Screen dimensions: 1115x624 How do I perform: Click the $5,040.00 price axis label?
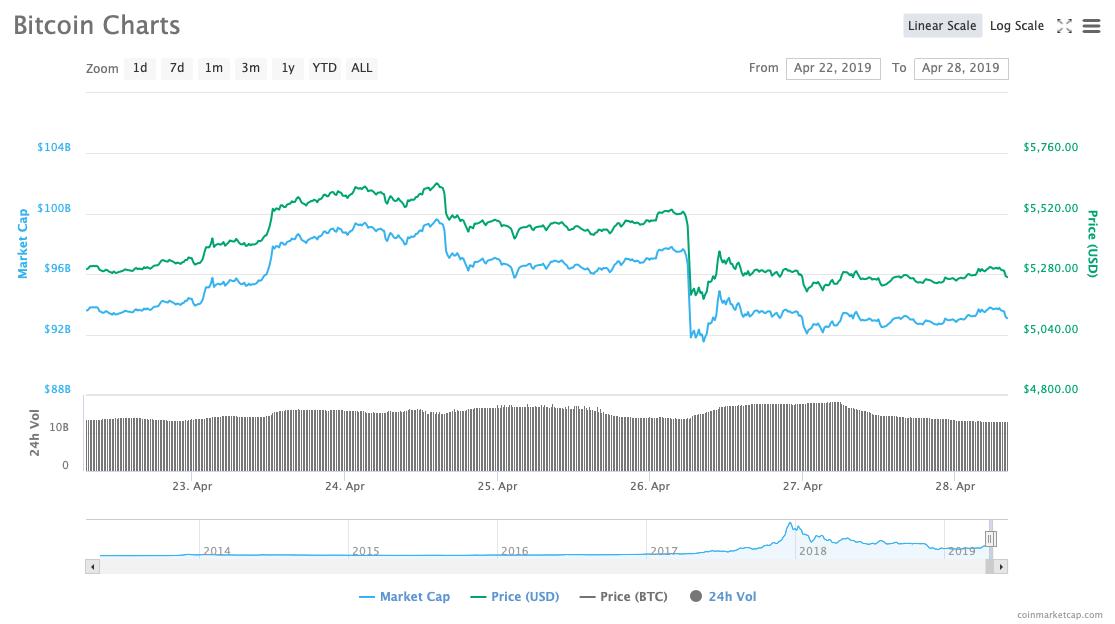point(1050,329)
